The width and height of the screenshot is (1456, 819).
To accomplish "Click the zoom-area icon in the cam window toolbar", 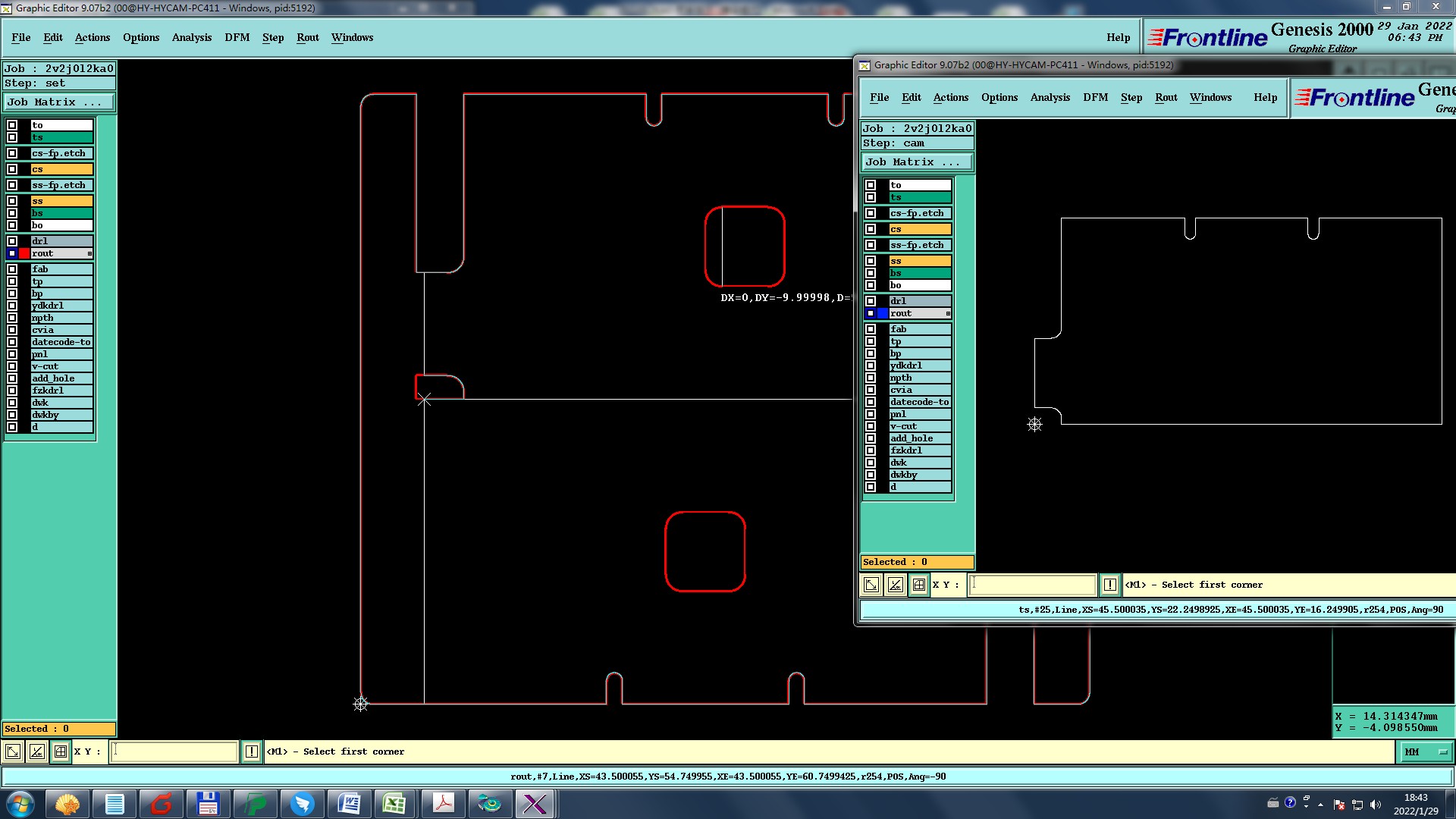I will (871, 585).
